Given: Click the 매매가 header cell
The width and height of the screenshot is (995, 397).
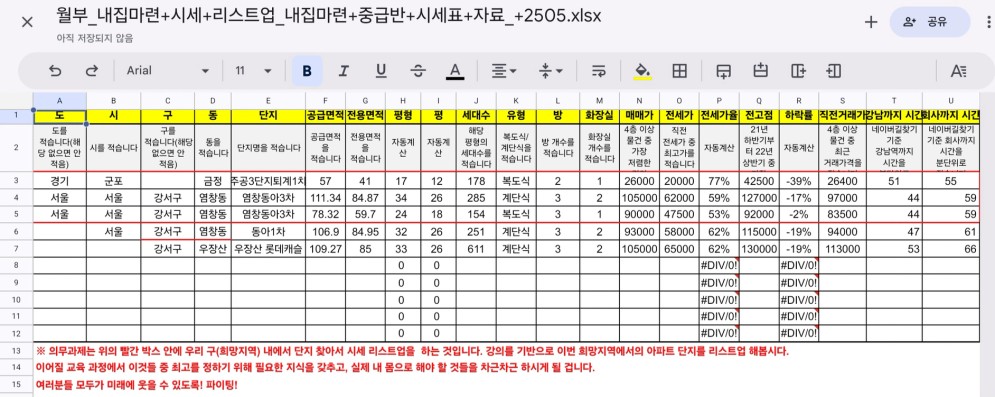Looking at the screenshot, I should (639, 116).
